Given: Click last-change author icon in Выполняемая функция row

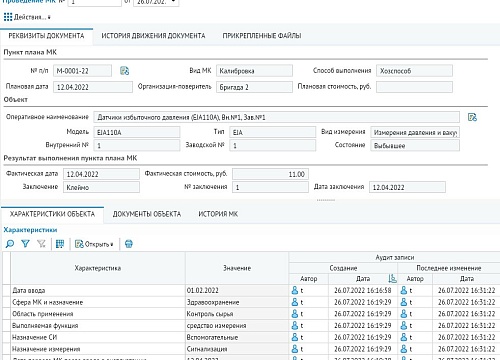Looking at the screenshot, I should (x=404, y=325).
